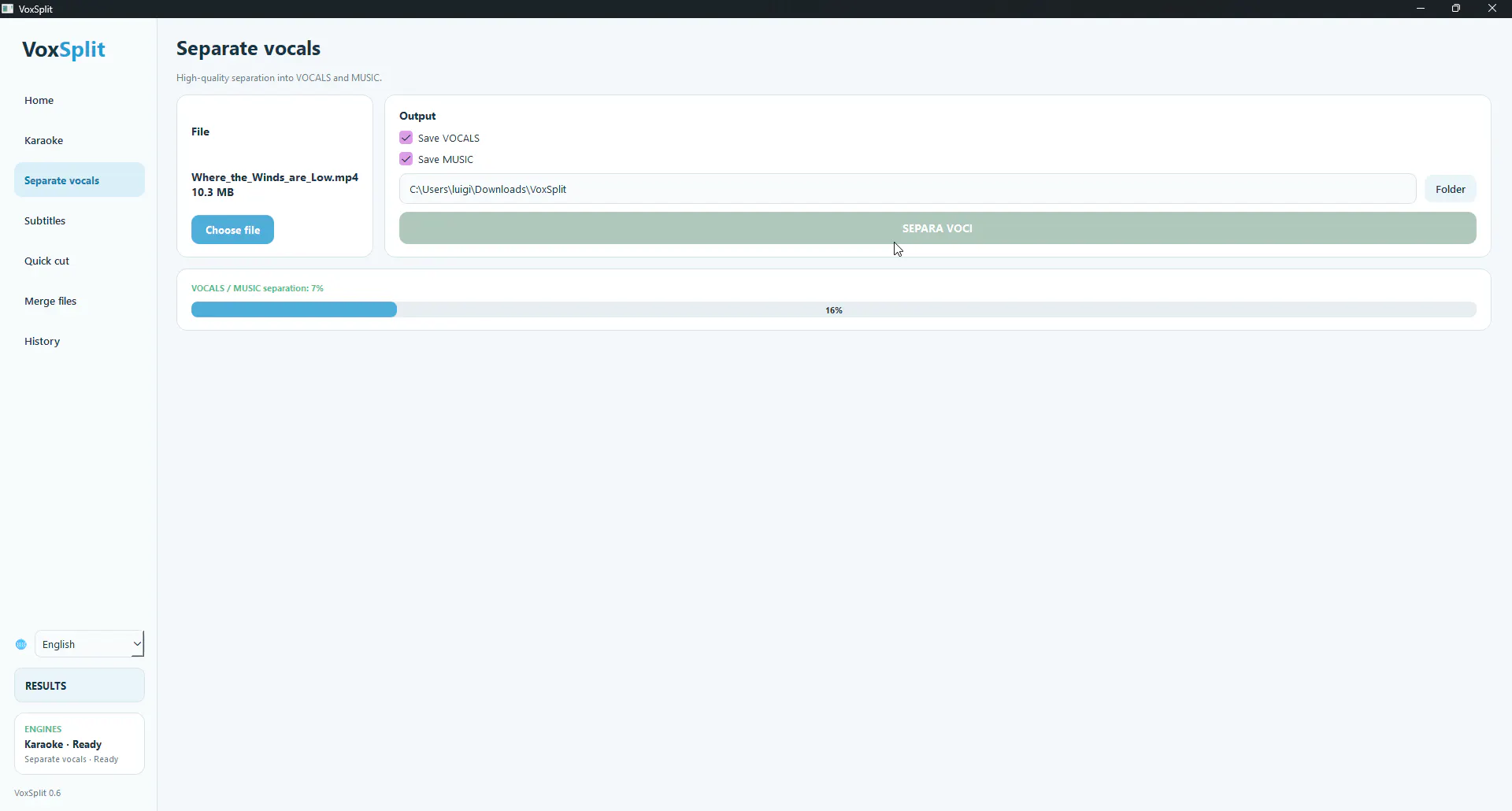The image size is (1512, 811).
Task: Open the RESULTS panel button
Action: tap(80, 685)
